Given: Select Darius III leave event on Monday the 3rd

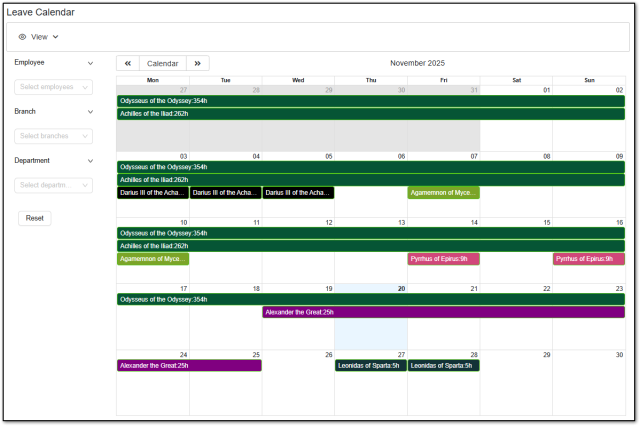Looking at the screenshot, I should (152, 193).
